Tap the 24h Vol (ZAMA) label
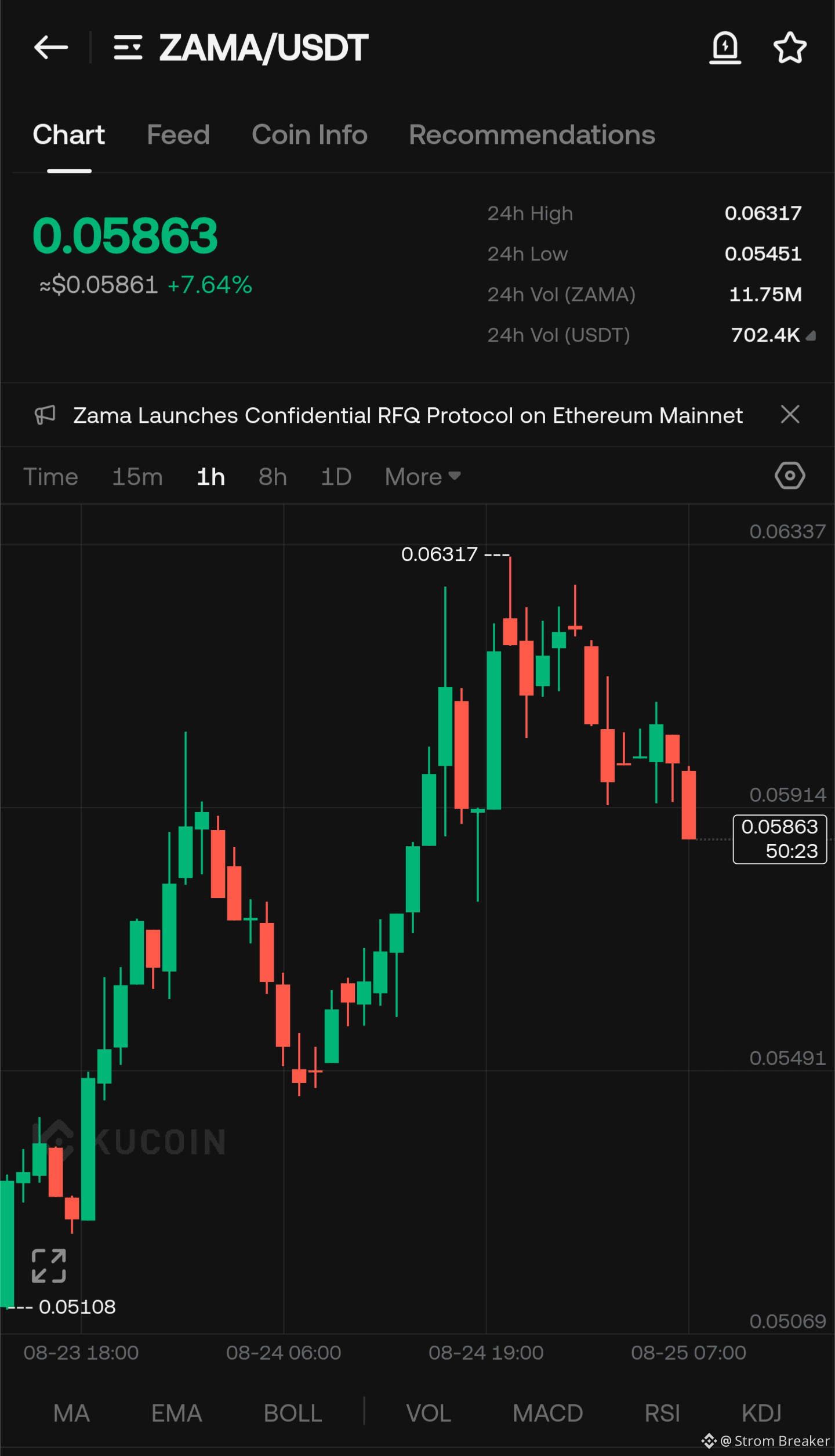Image resolution: width=835 pixels, height=1456 pixels. point(561,295)
